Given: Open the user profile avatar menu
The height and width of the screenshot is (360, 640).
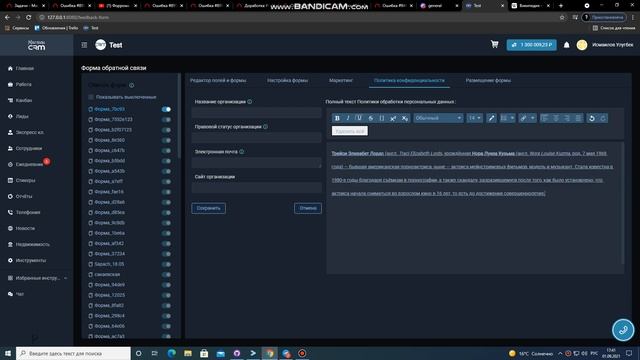Looking at the screenshot, I should click(x=582, y=45).
